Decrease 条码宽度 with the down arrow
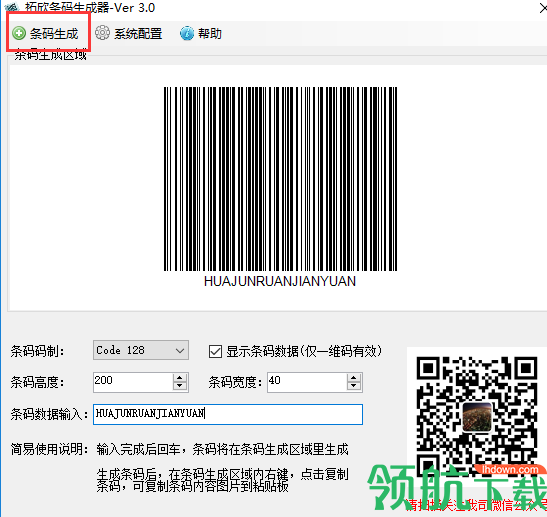 pos(354,386)
